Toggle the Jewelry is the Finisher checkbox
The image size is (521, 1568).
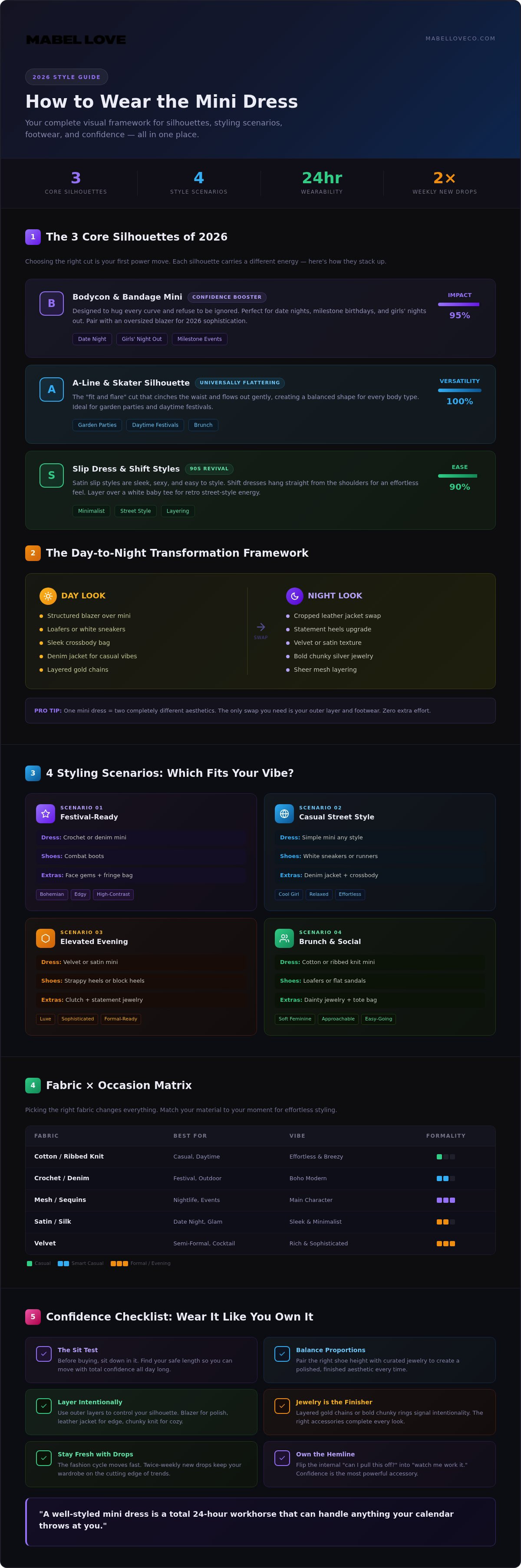coord(282,1406)
